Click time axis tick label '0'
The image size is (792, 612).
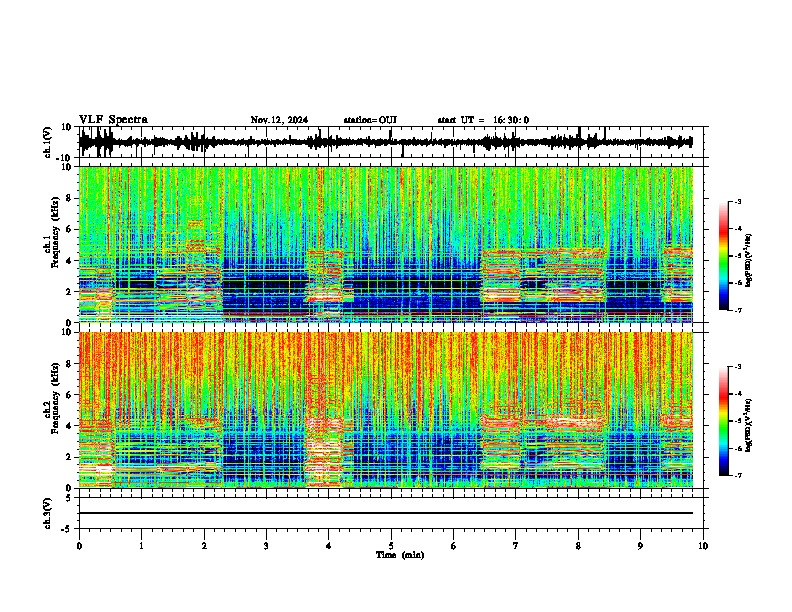(79, 546)
